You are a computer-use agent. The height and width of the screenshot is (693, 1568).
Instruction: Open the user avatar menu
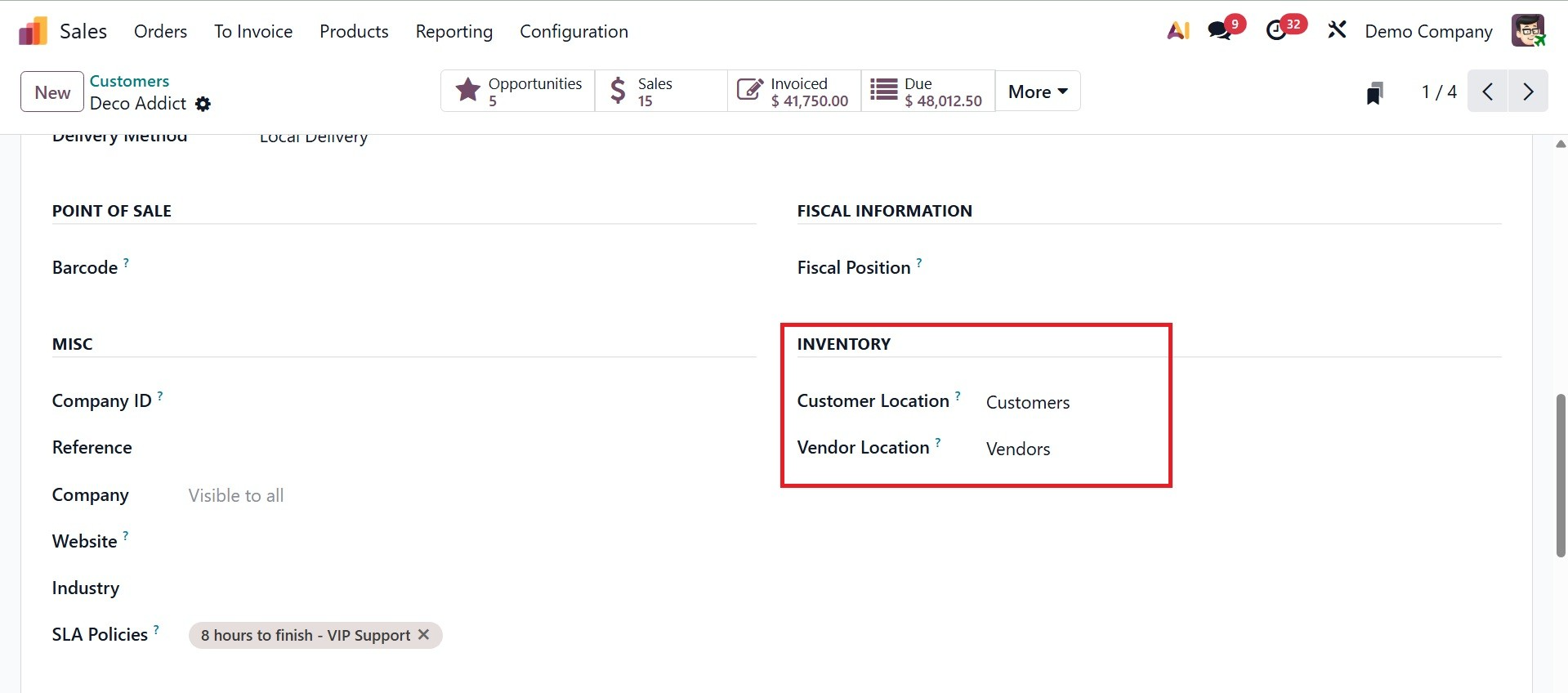pyautogui.click(x=1527, y=31)
